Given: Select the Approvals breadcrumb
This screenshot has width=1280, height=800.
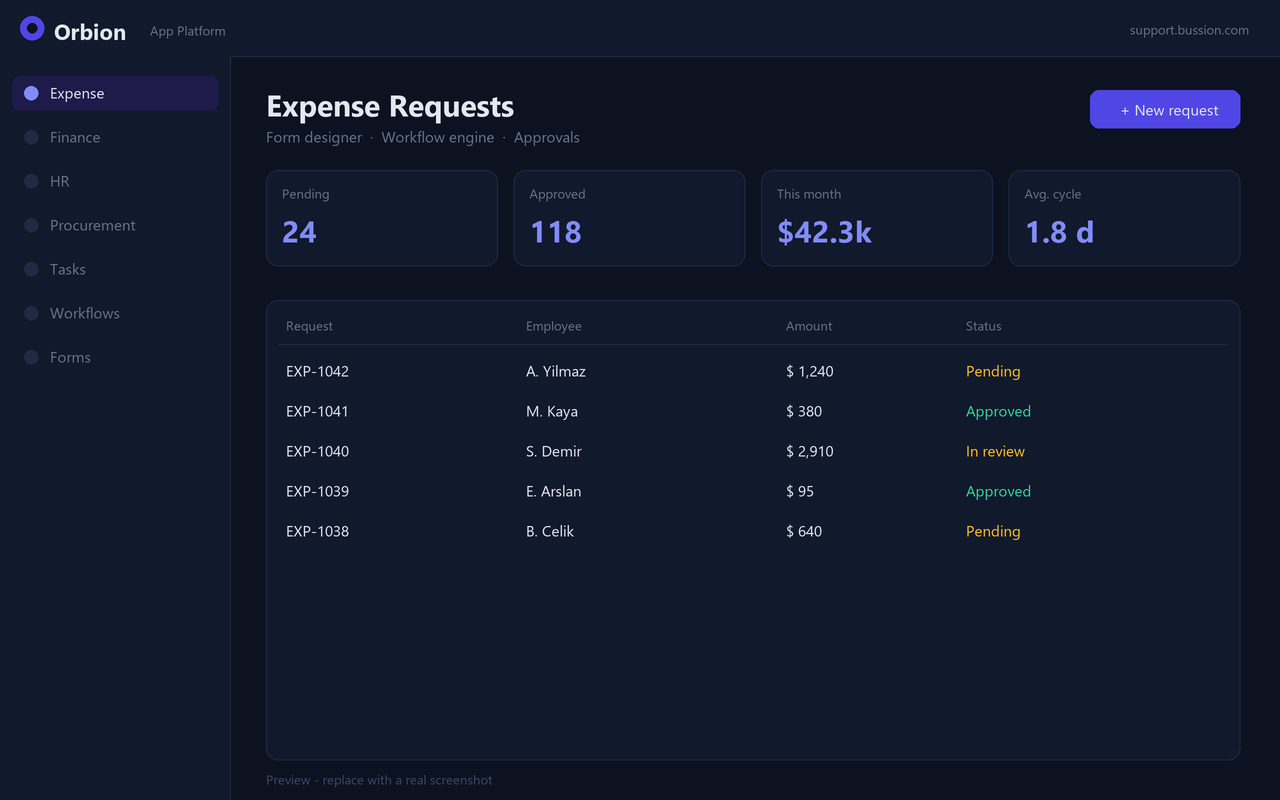Looking at the screenshot, I should click(547, 138).
